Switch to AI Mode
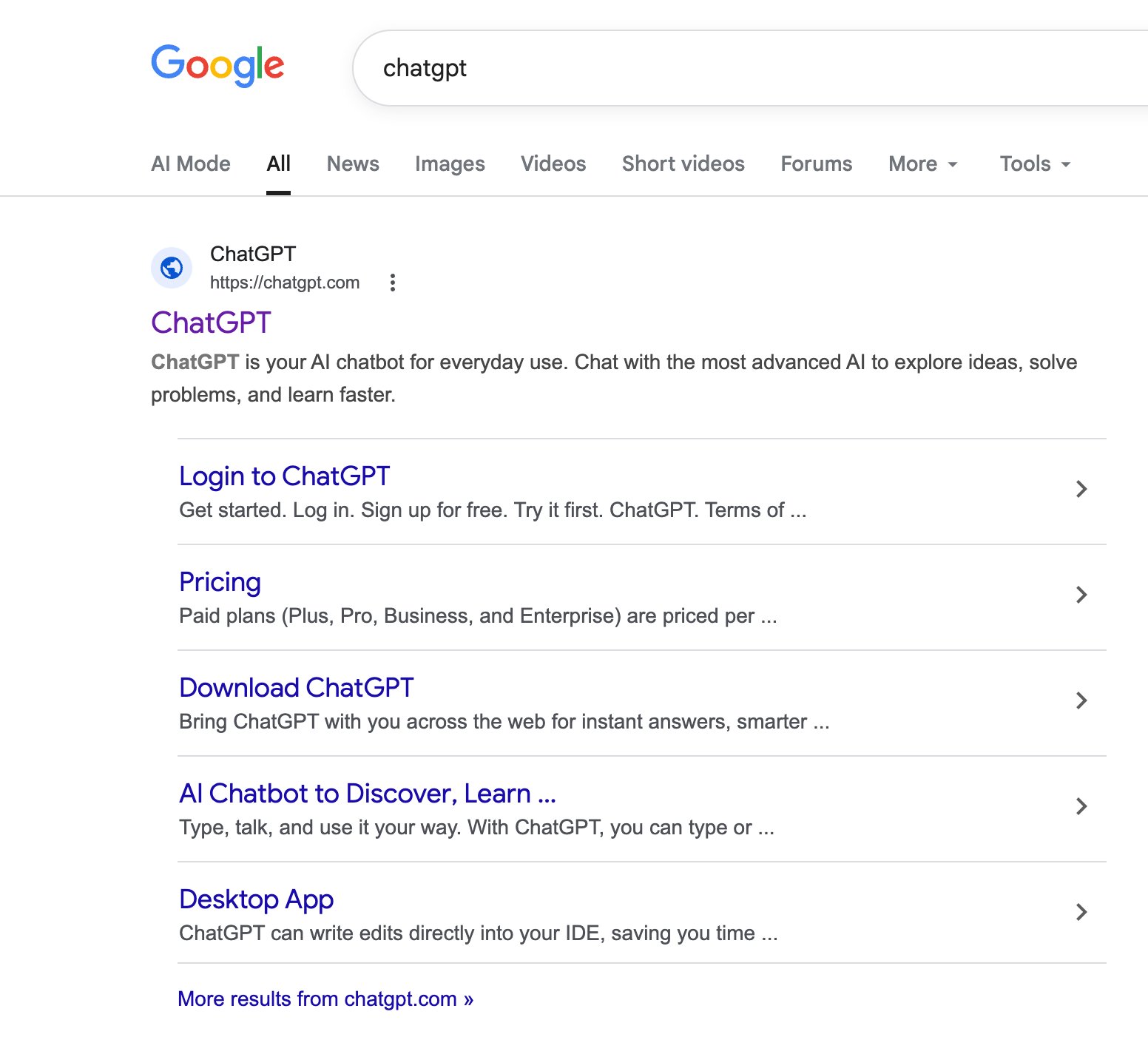The image size is (1148, 1037). [x=191, y=163]
